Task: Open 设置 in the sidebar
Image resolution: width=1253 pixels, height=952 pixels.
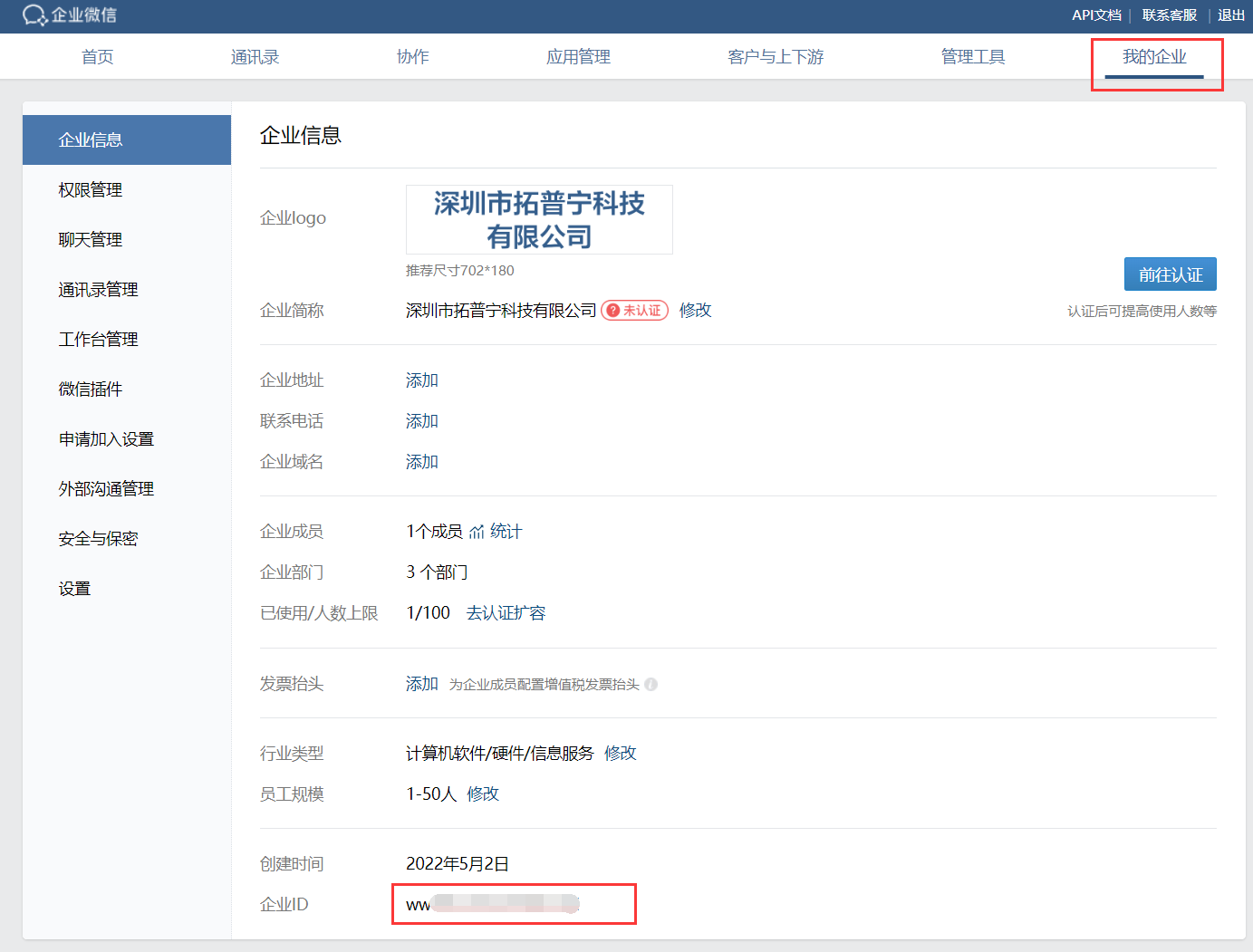Action: 127,588
